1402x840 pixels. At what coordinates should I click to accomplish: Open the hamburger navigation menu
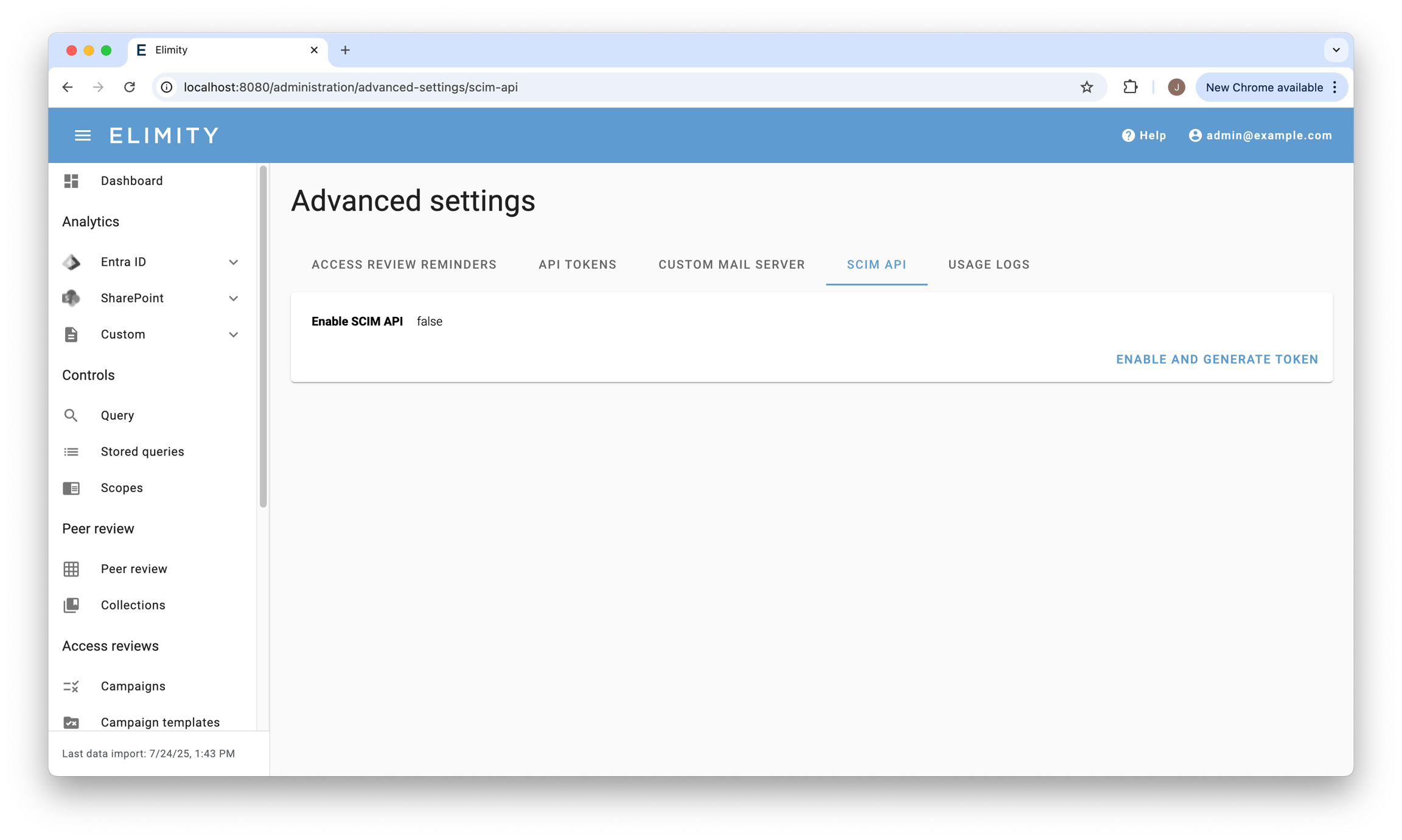[x=83, y=135]
